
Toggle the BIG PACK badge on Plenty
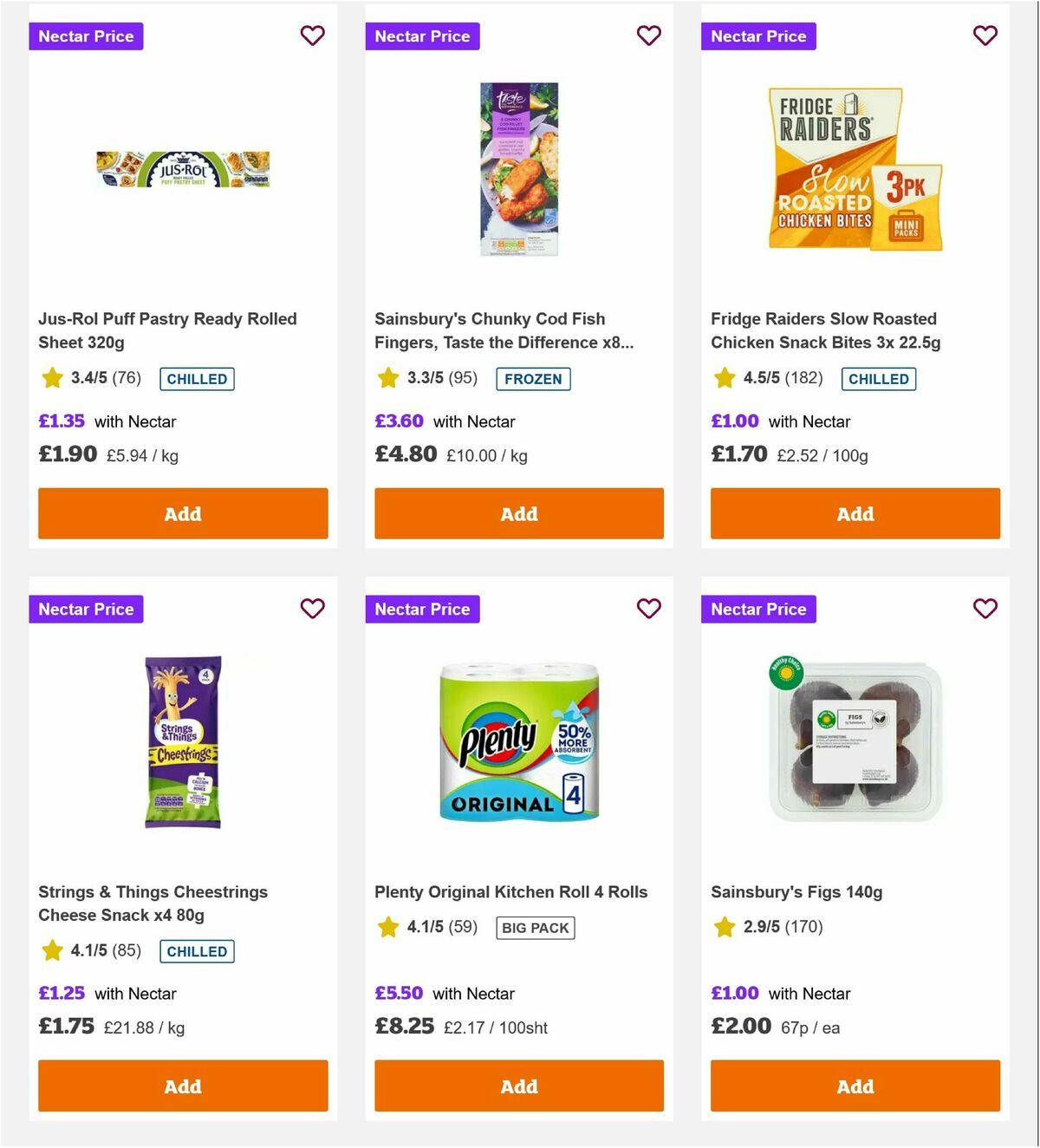(x=535, y=928)
